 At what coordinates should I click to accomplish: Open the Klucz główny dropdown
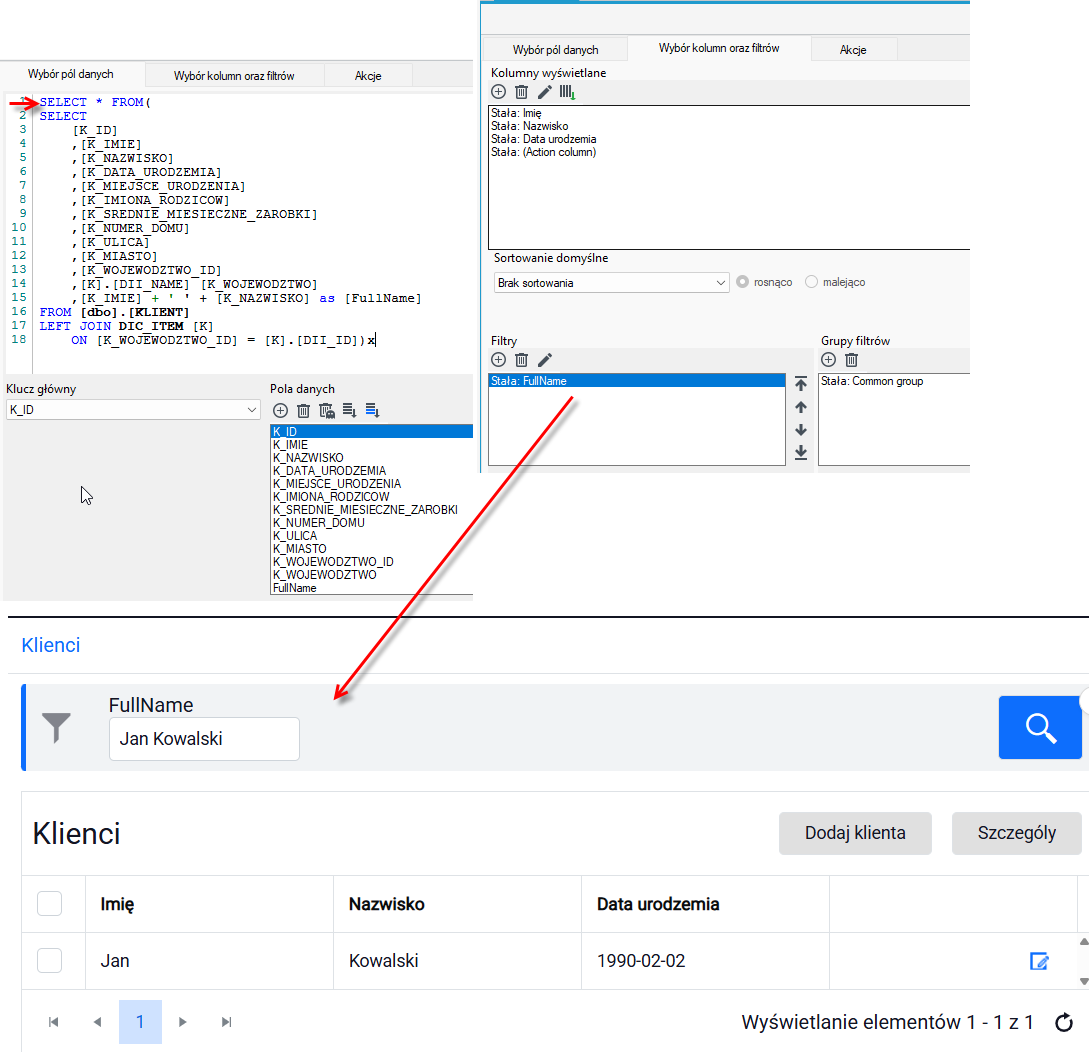133,410
